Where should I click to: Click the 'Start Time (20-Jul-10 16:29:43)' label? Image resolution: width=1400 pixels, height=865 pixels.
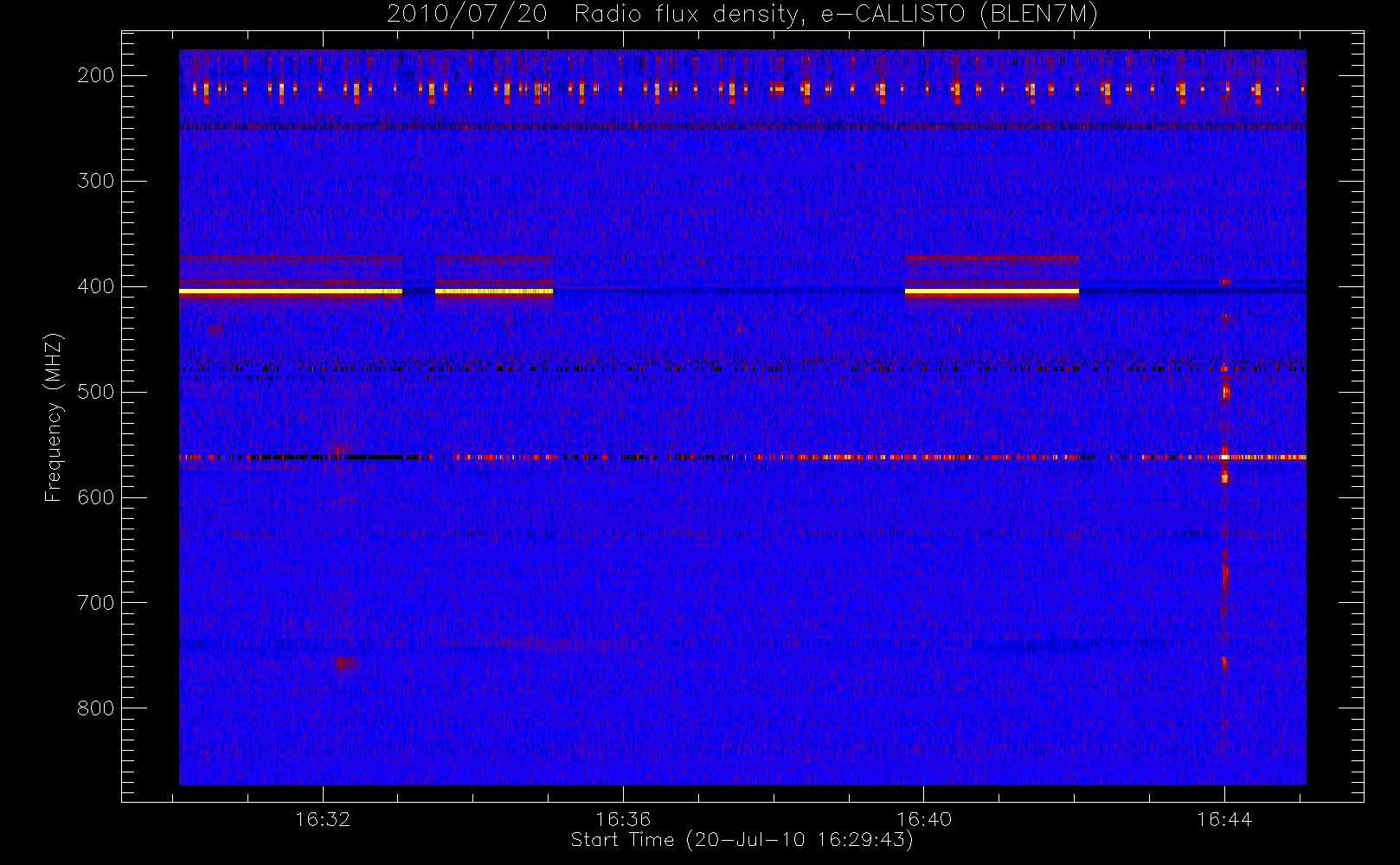click(742, 840)
